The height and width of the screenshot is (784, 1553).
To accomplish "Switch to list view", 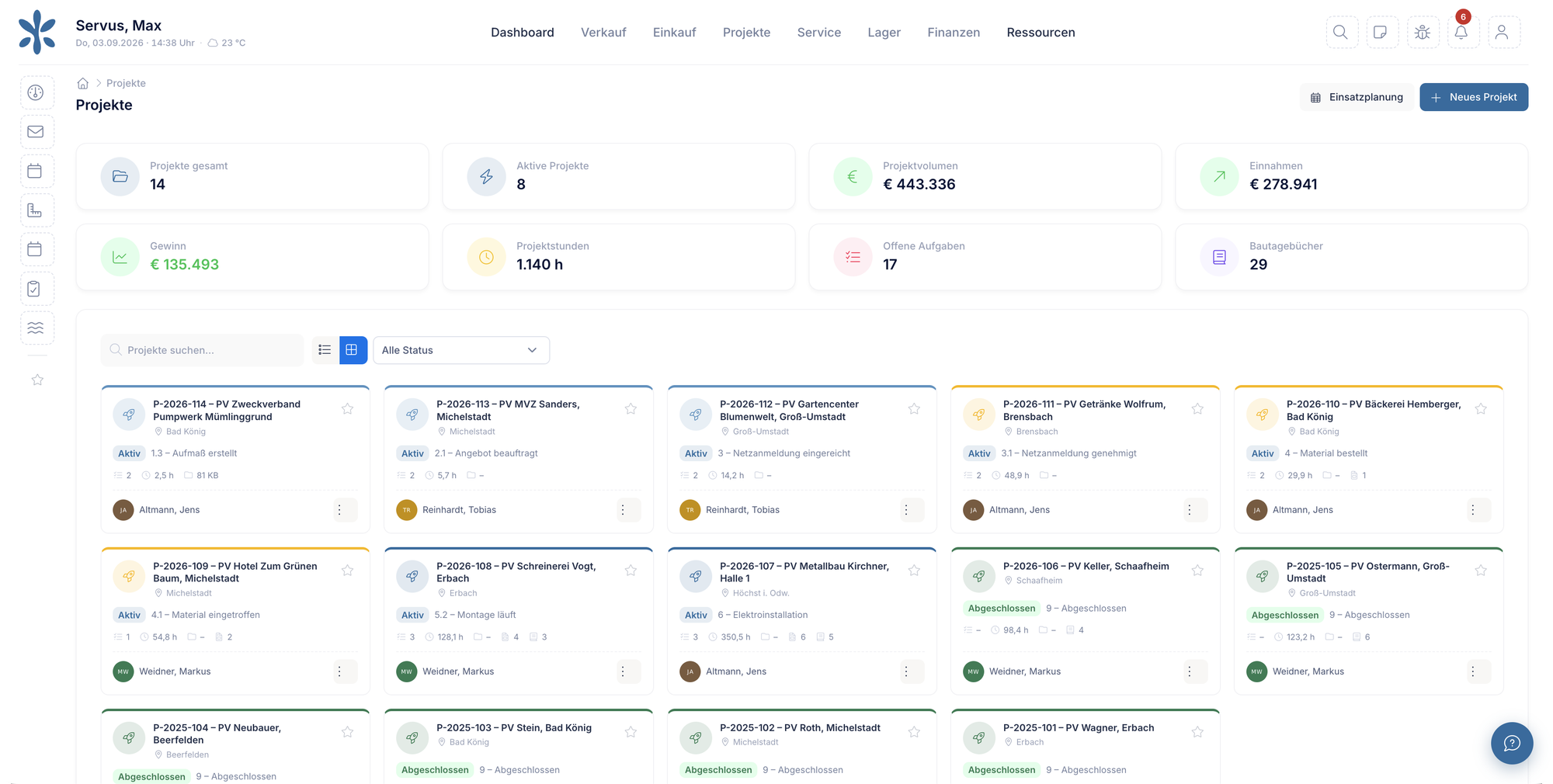I will (325, 350).
